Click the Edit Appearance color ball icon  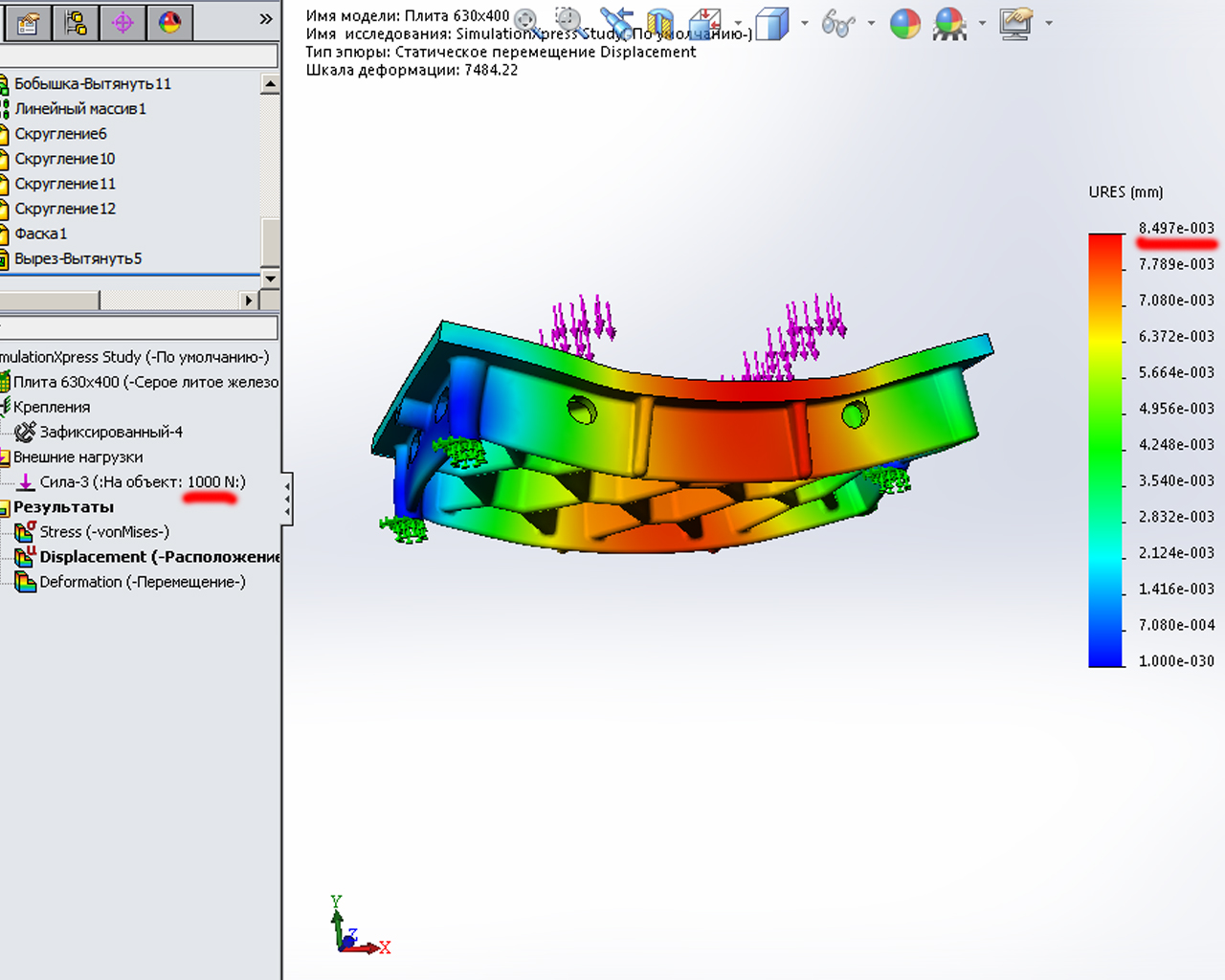pos(905,23)
